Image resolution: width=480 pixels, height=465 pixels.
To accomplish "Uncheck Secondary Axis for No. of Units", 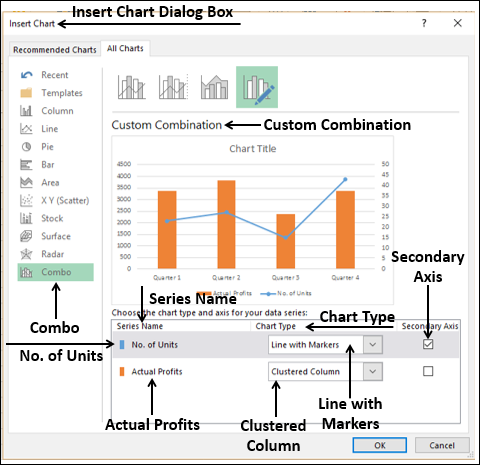I will [428, 344].
